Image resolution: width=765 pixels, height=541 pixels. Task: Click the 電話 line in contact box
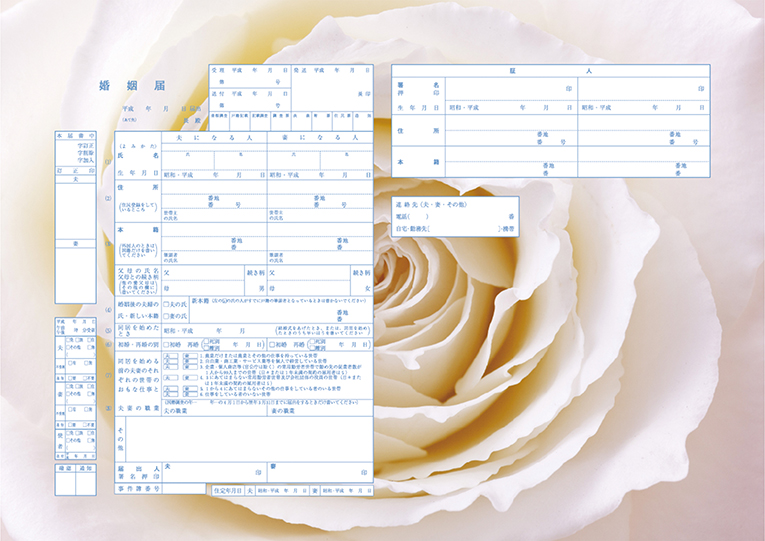pos(455,216)
